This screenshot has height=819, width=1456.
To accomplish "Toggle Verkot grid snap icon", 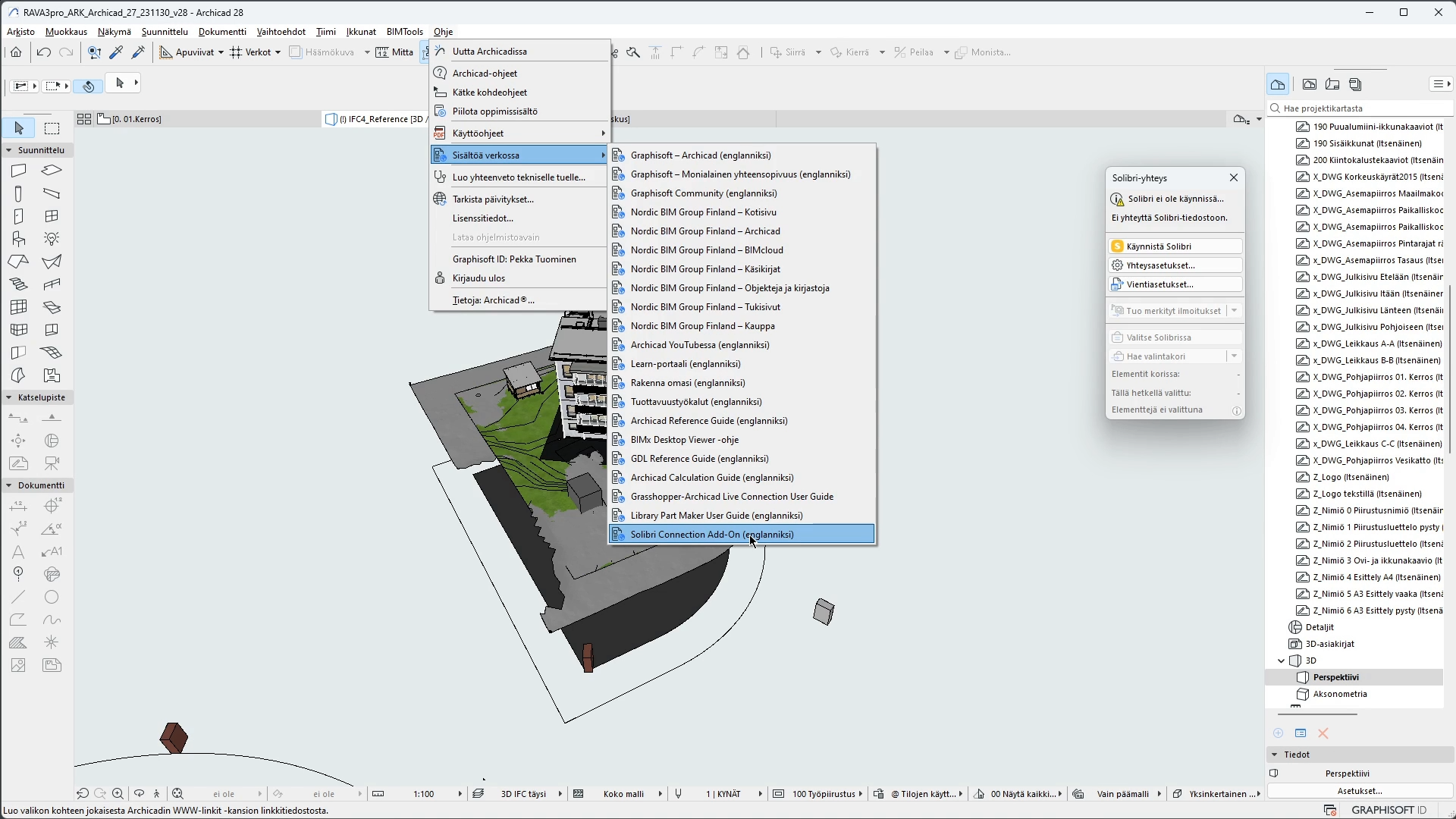I will [x=237, y=52].
